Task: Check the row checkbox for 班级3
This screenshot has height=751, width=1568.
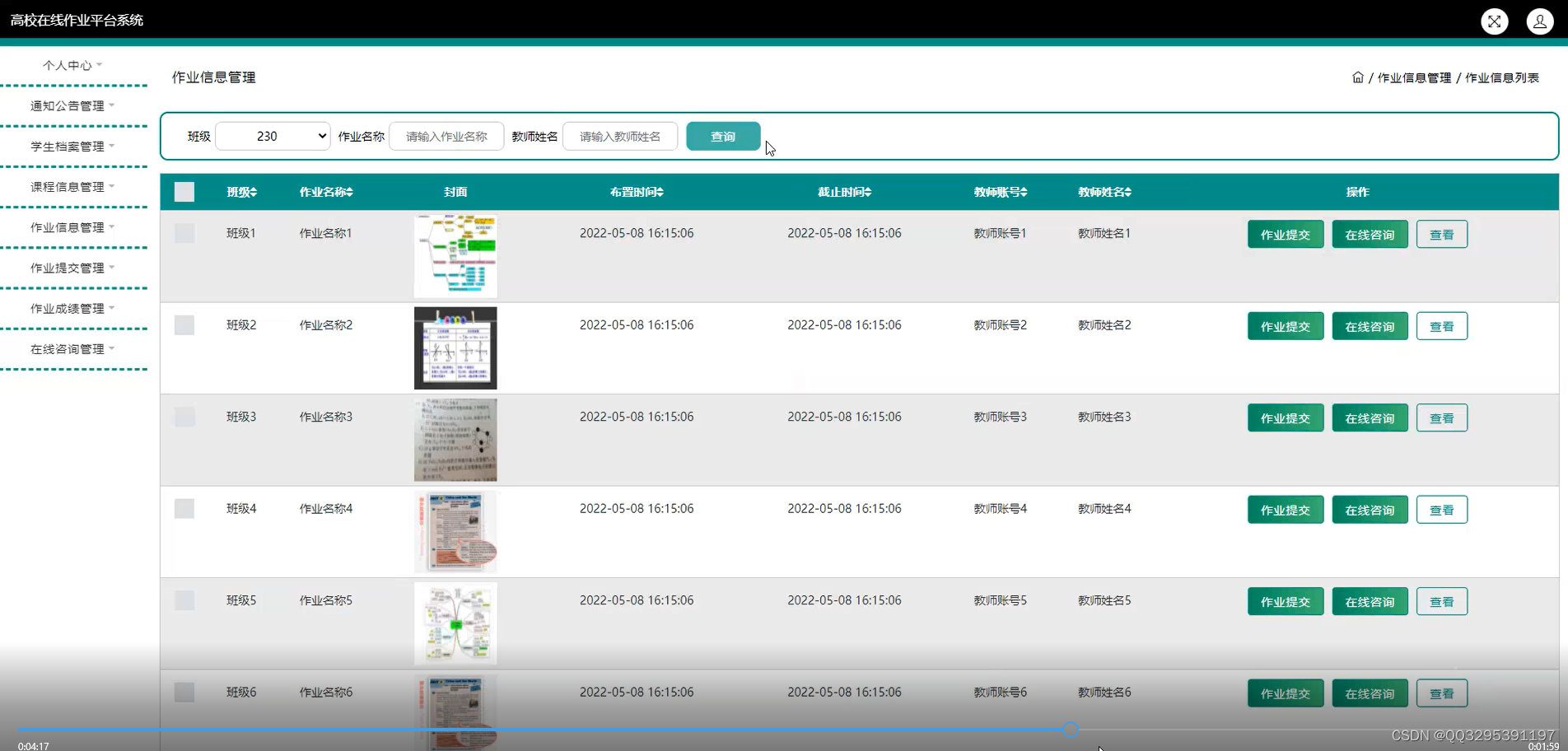Action: [184, 417]
